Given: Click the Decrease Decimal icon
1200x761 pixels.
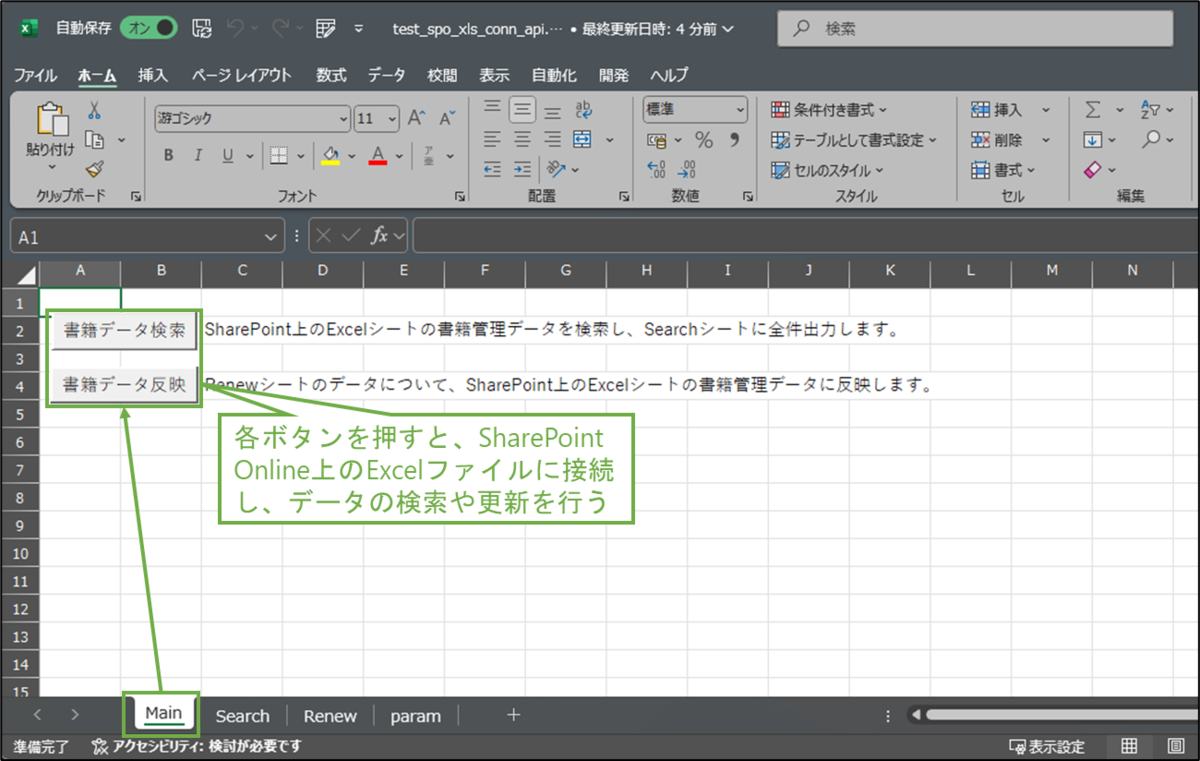Looking at the screenshot, I should click(x=687, y=170).
